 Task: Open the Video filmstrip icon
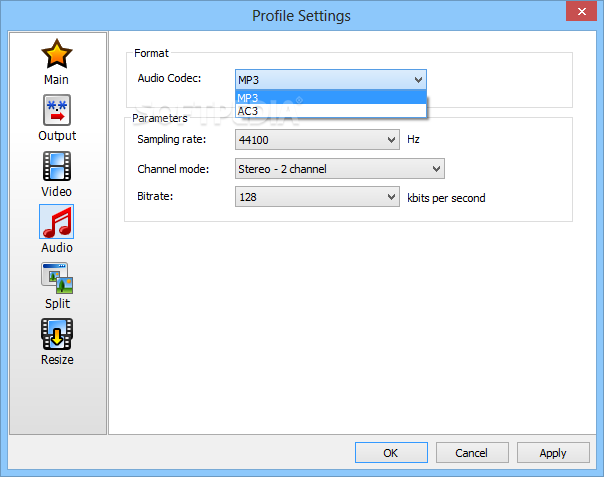pos(57,166)
